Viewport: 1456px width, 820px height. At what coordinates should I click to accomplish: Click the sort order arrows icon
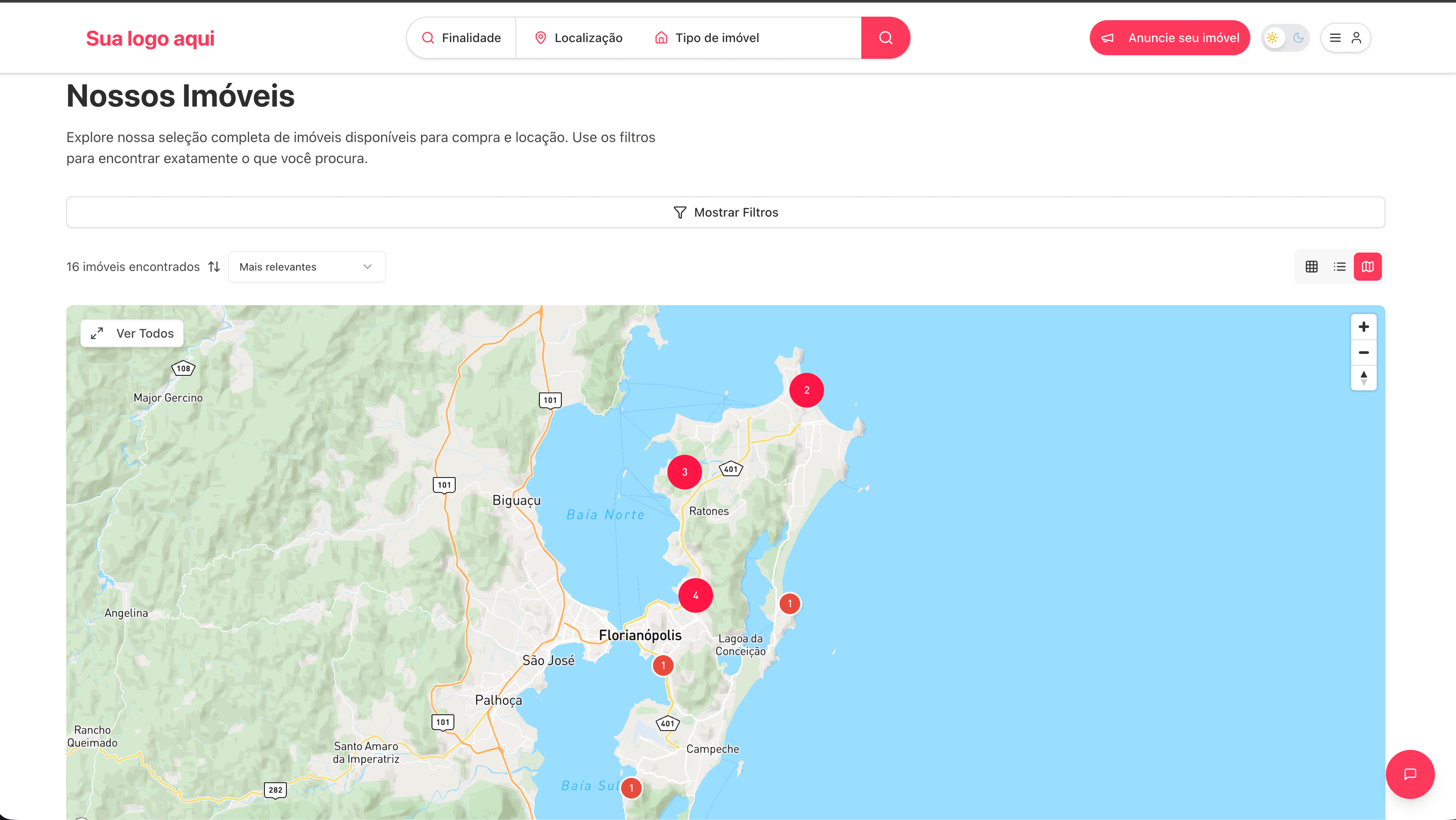coord(214,266)
